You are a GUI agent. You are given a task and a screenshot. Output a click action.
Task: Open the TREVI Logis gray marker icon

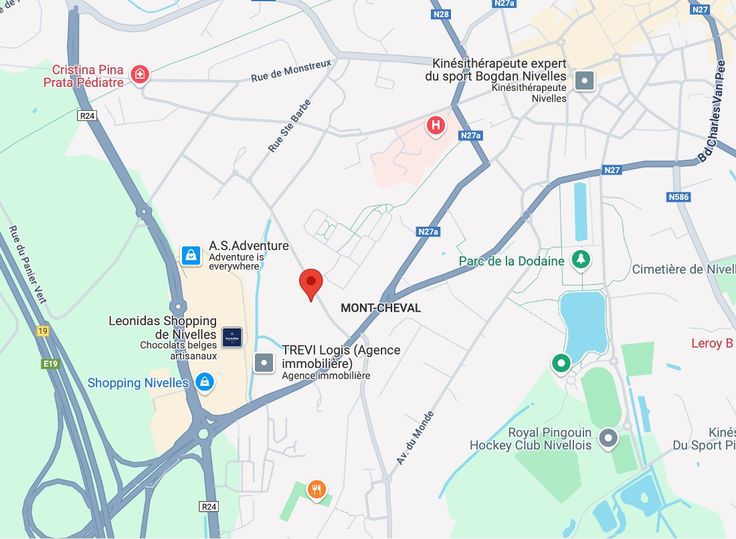coord(264,363)
